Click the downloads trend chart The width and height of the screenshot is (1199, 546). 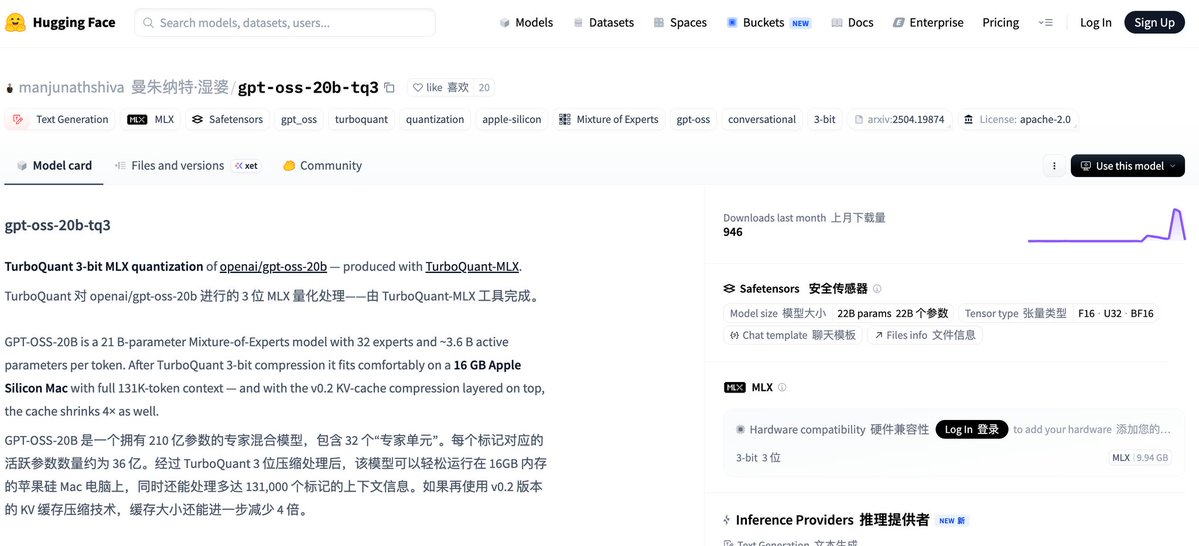pyautogui.click(x=1106, y=225)
